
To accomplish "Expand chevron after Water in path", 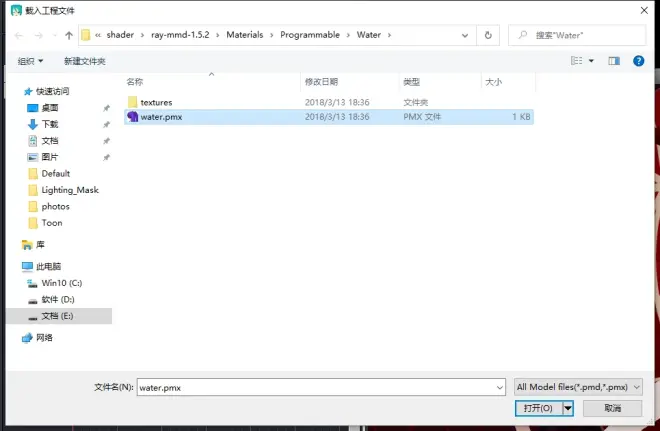I will point(389,35).
